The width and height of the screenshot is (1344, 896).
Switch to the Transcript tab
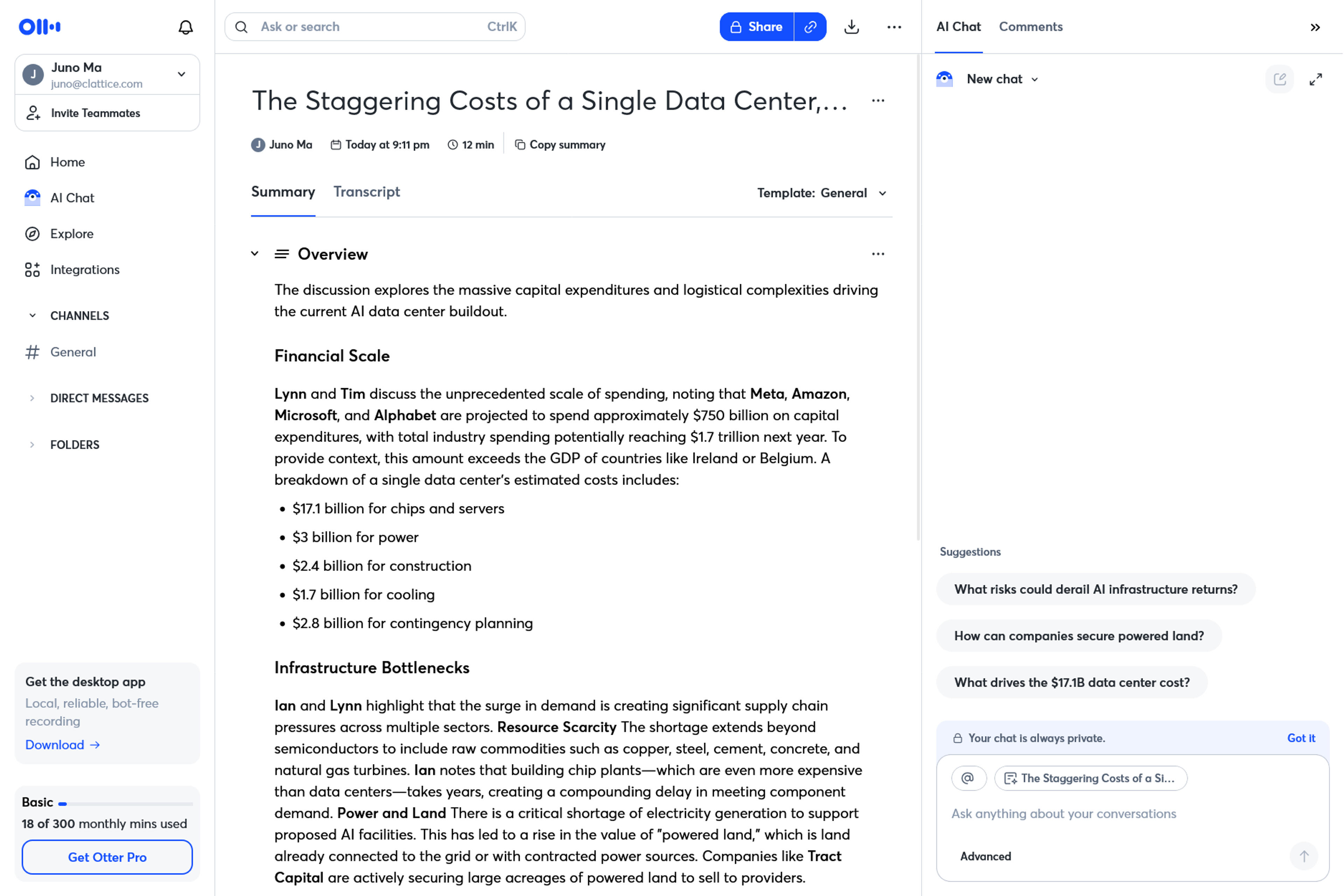(367, 192)
